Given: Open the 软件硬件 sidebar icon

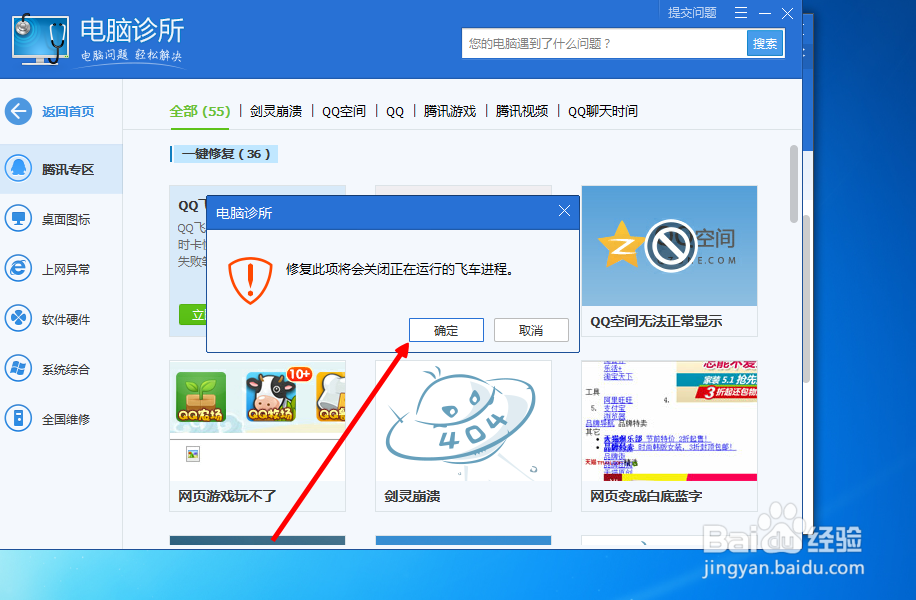Looking at the screenshot, I should point(19,319).
